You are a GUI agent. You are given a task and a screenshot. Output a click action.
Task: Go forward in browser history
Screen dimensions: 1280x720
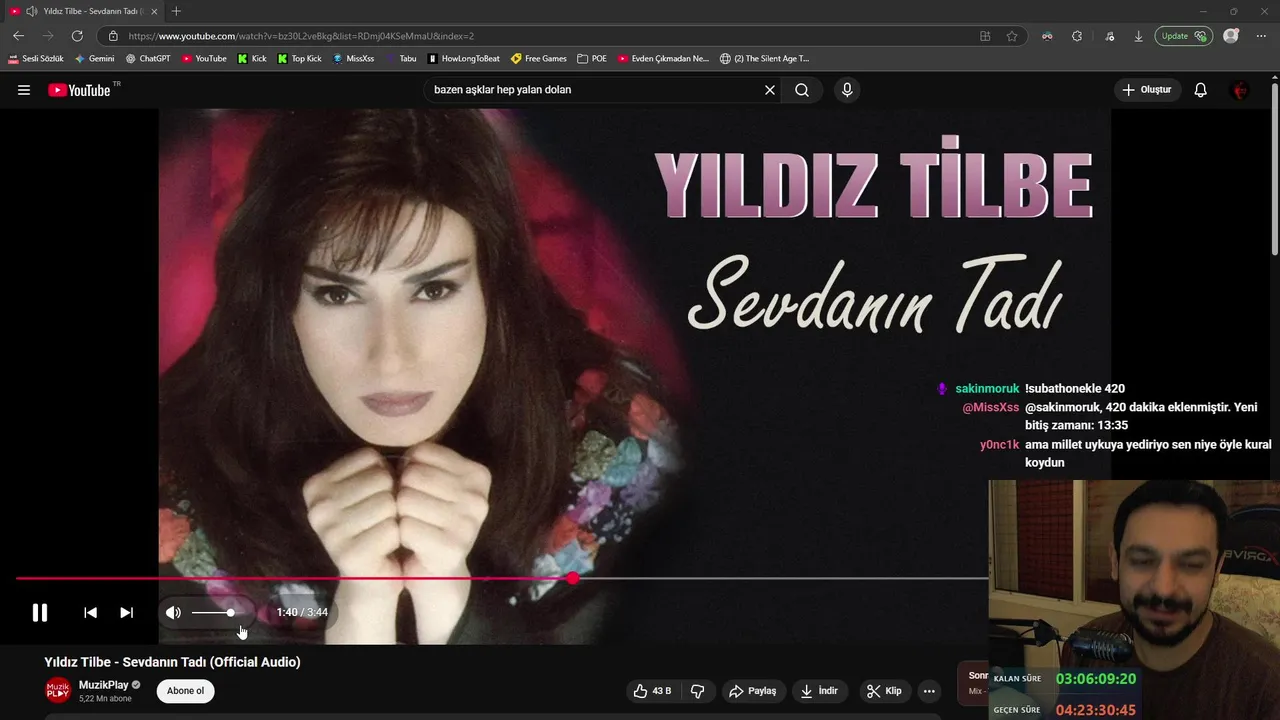tap(47, 36)
